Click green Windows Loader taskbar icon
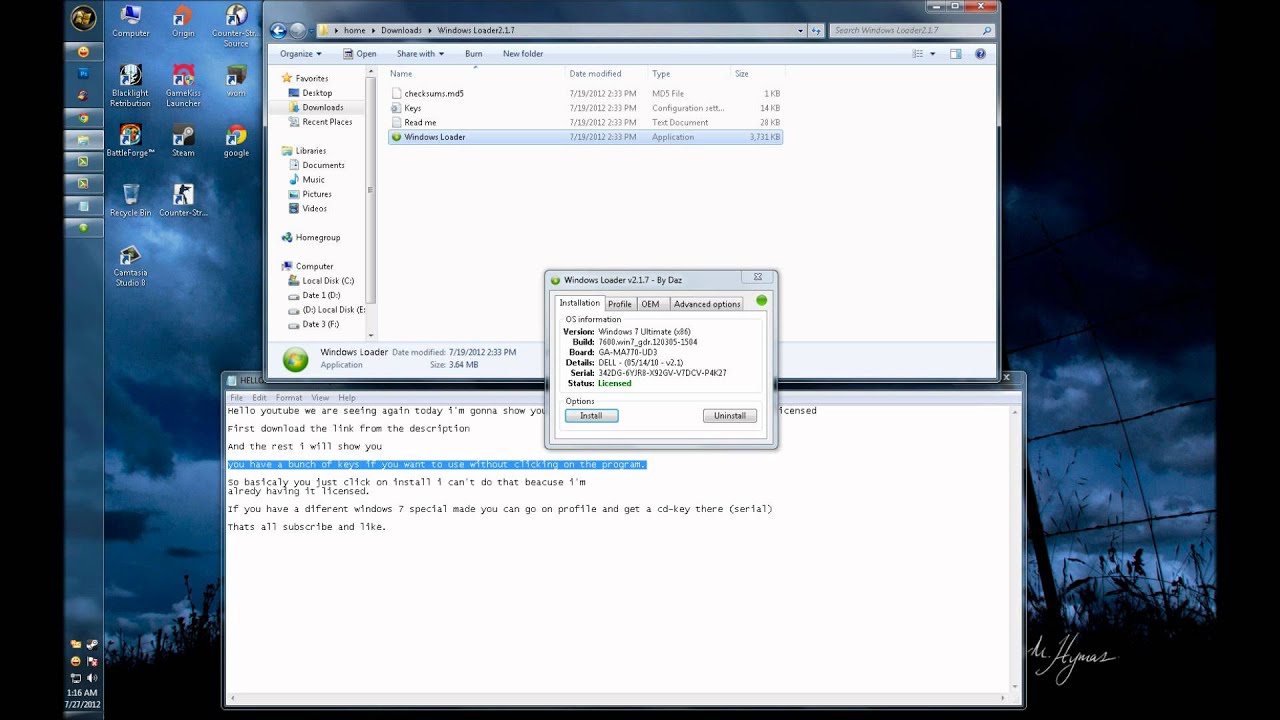The width and height of the screenshot is (1280, 720). tap(84, 227)
